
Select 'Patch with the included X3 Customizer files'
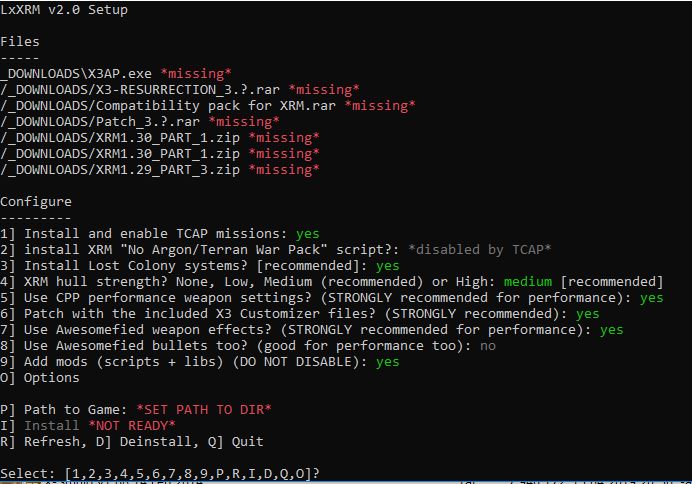tap(300, 314)
